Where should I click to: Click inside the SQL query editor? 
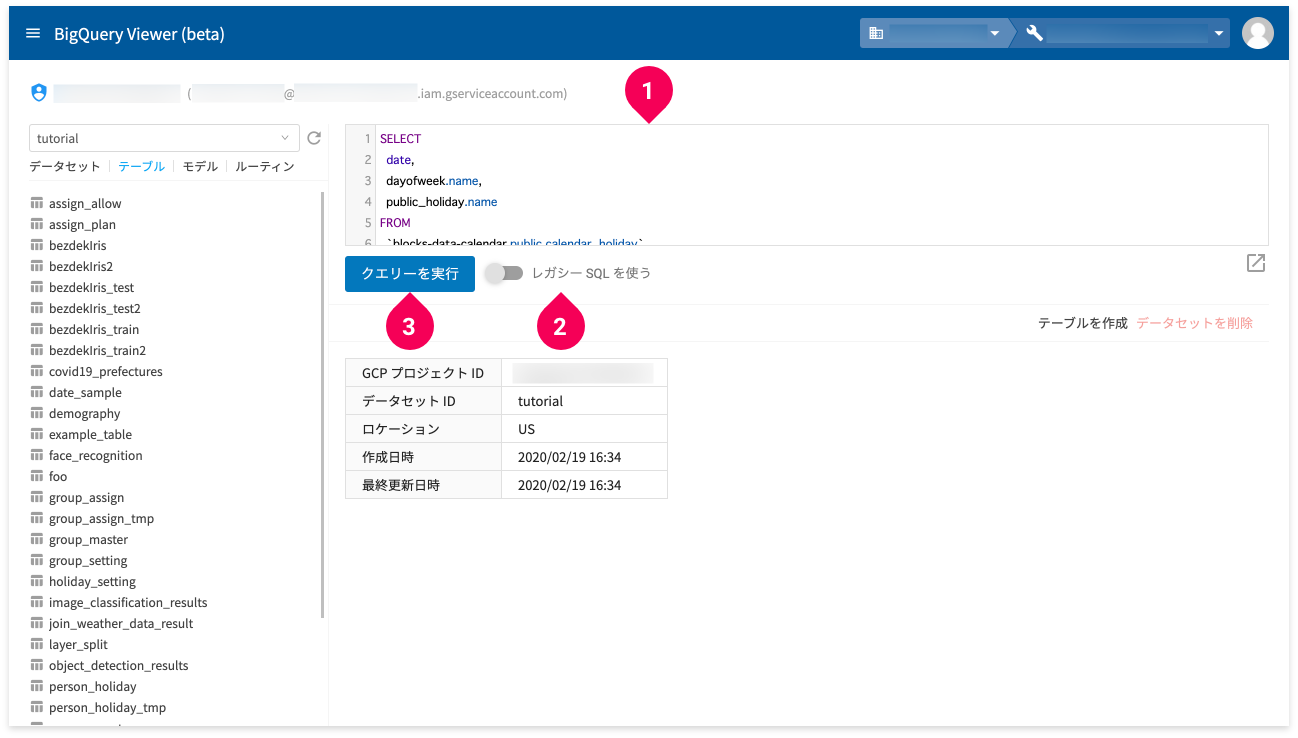click(807, 185)
